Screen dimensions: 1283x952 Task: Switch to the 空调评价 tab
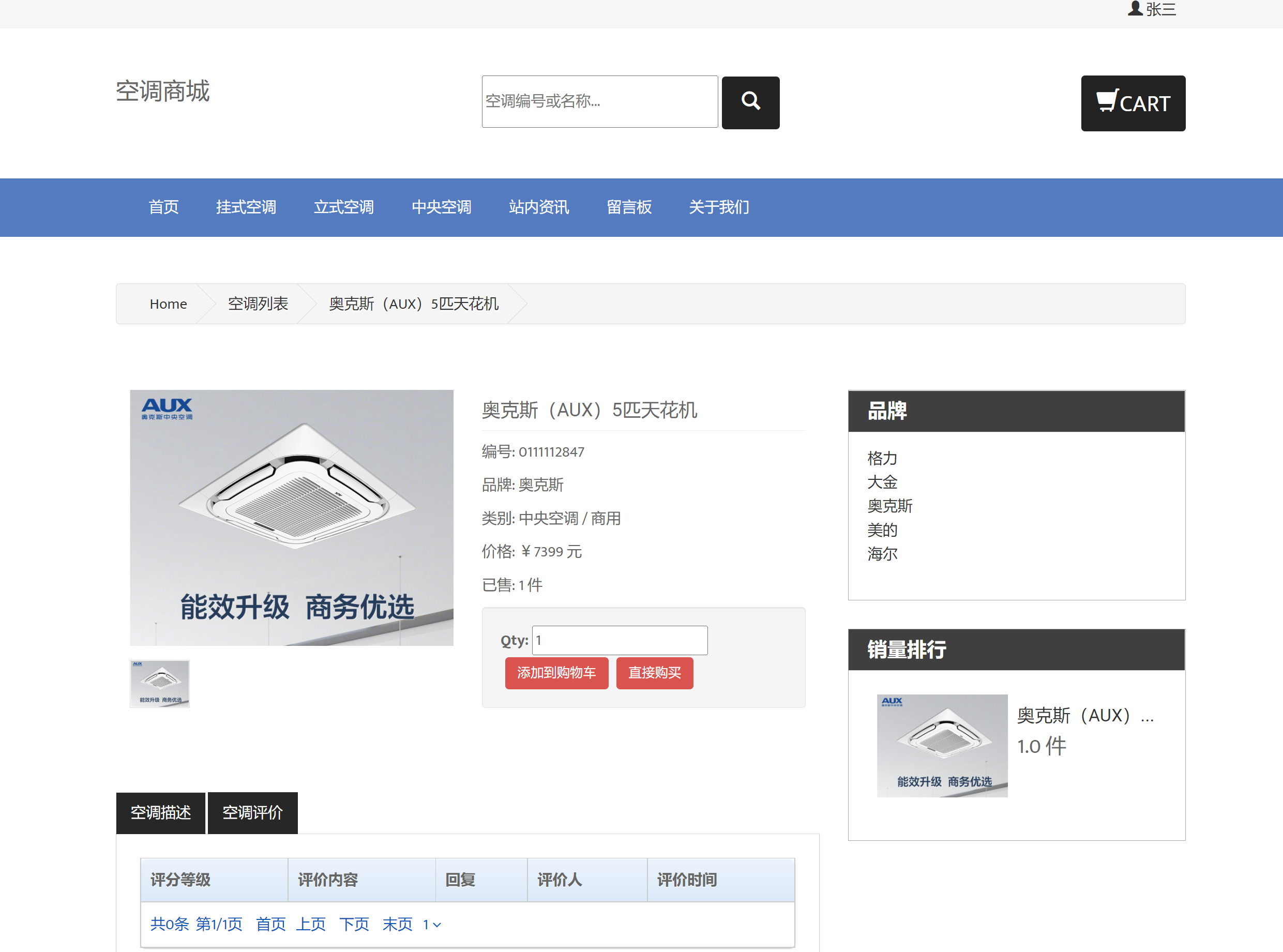tap(252, 812)
